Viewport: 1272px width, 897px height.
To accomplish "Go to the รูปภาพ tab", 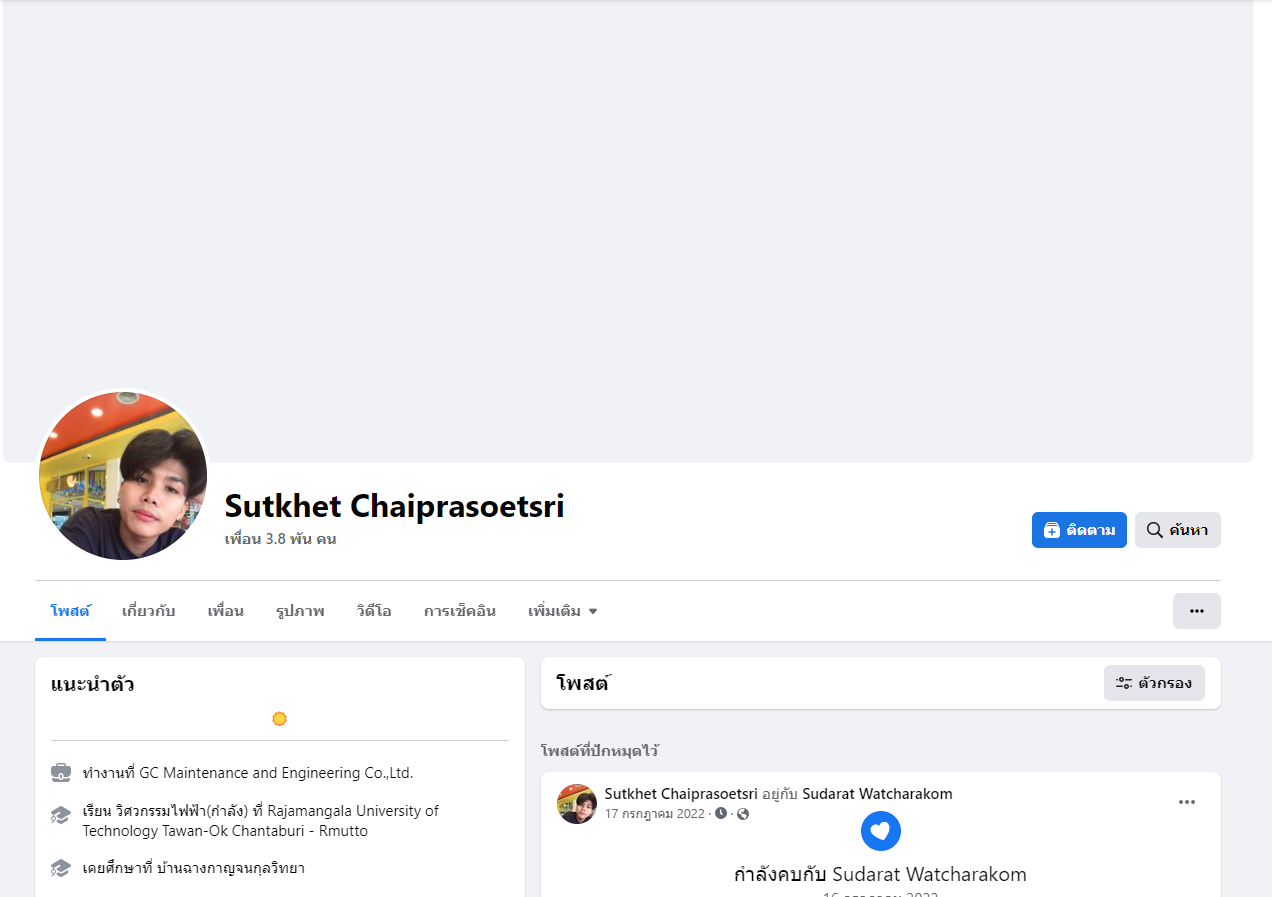I will [300, 611].
